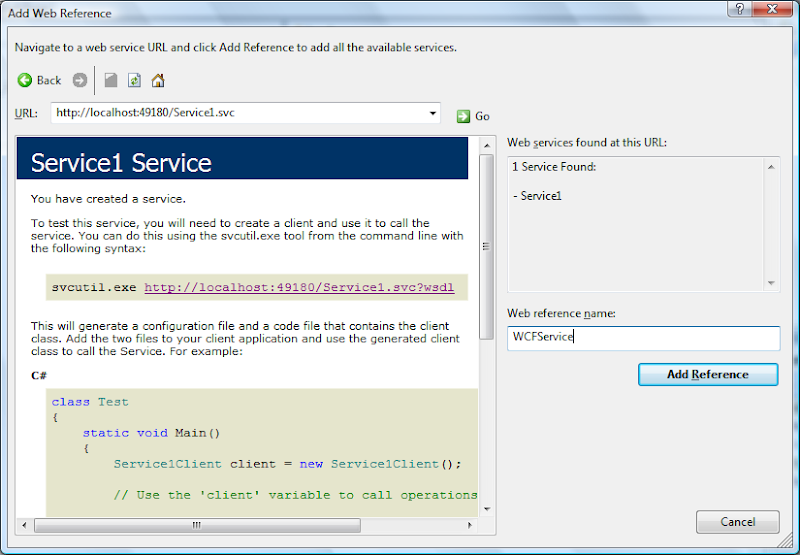Refresh the page with the Refresh icon
This screenshot has height=555, width=800.
tap(134, 81)
